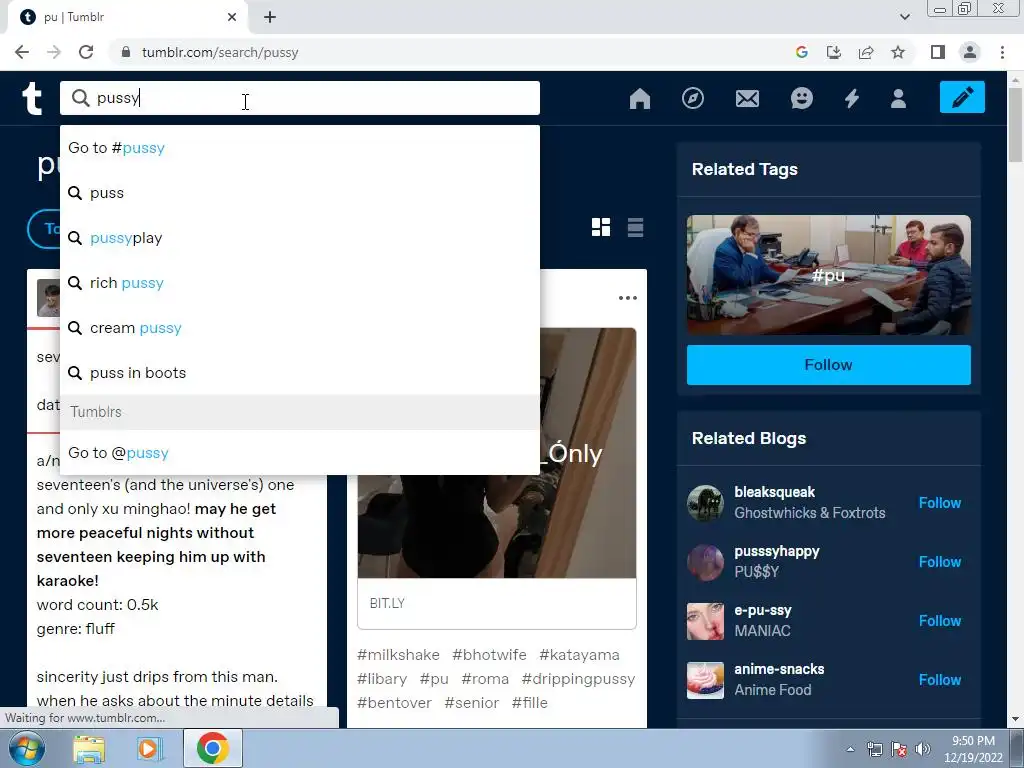Click the page vertical scrollbar thumb
The height and width of the screenshot is (768, 1024).
click(x=1016, y=124)
